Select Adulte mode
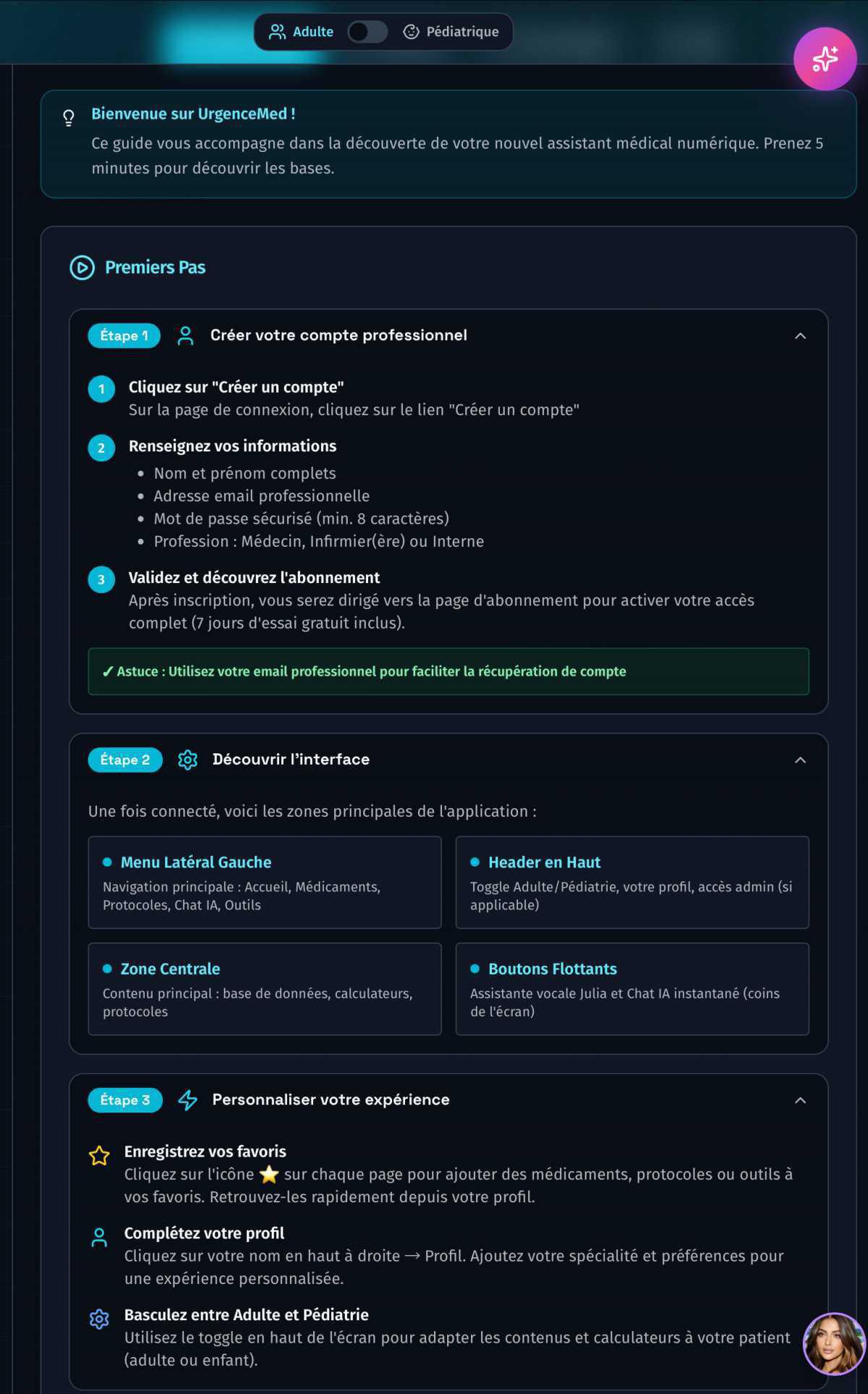The height and width of the screenshot is (1394, 868). coord(312,32)
